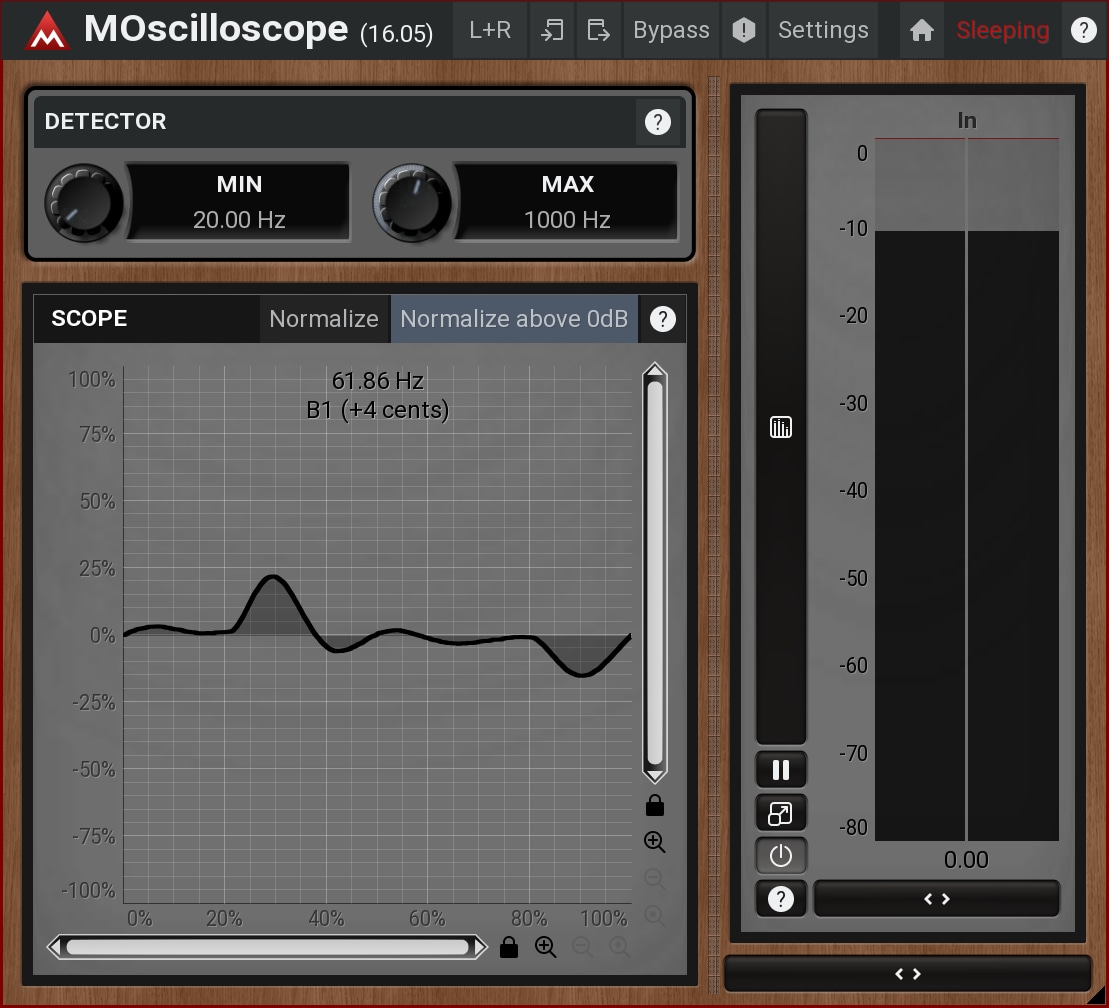Toggle the Normalize option
The width and height of the screenshot is (1109, 1008).
324,319
